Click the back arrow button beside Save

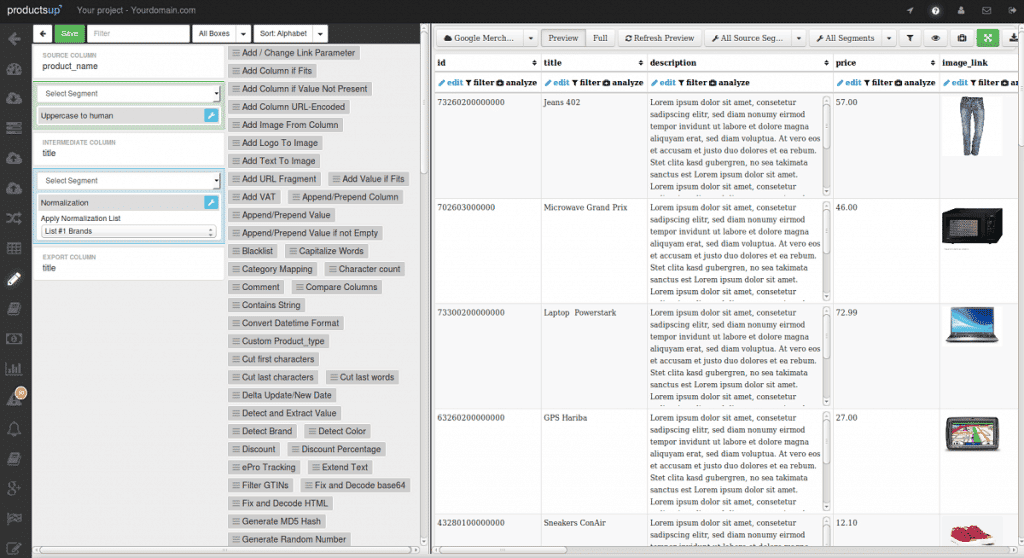point(42,33)
